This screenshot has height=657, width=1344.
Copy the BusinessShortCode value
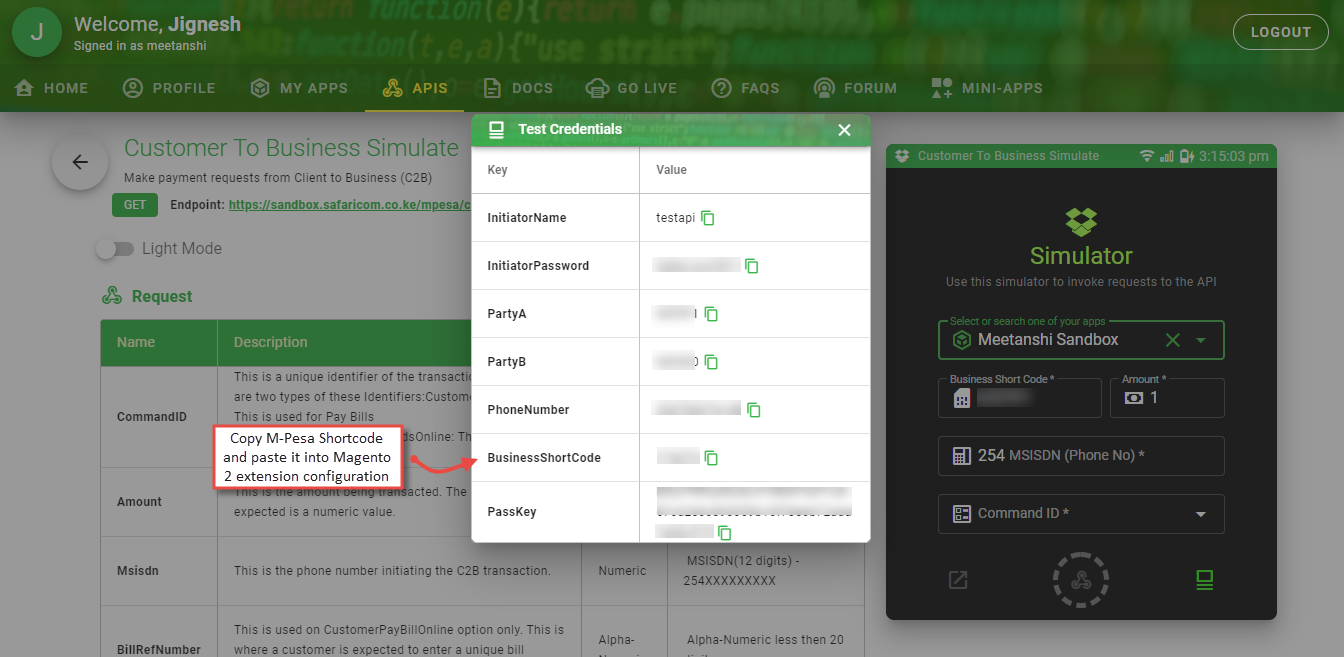coord(711,458)
